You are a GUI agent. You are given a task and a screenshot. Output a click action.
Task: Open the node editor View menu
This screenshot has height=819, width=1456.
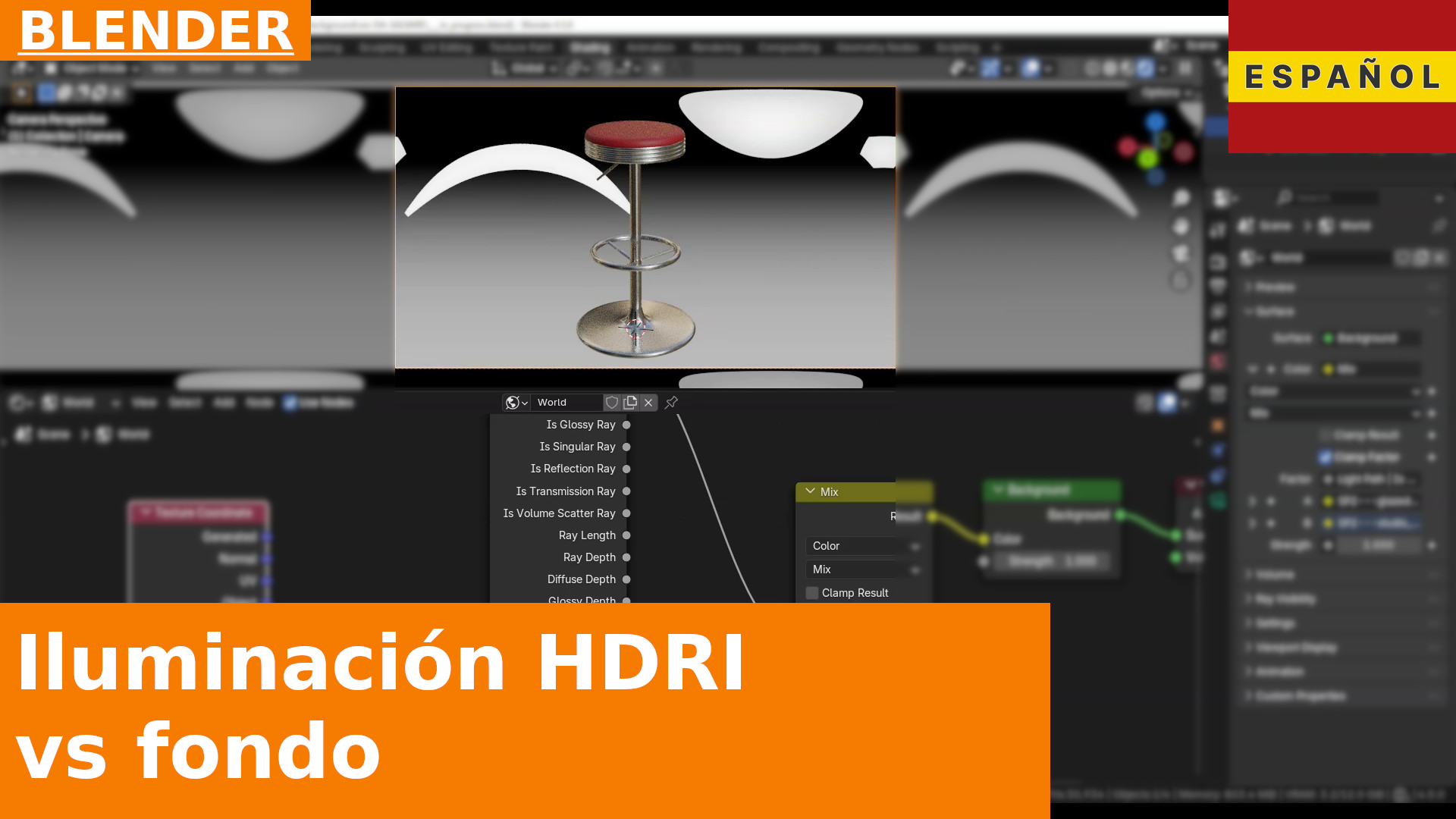[144, 403]
